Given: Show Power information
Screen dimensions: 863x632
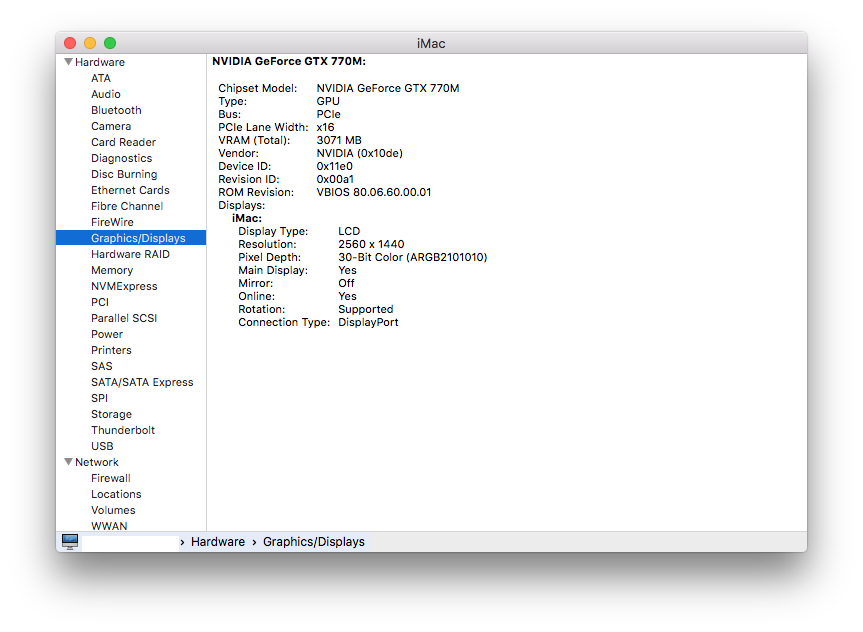Looking at the screenshot, I should click(107, 334).
